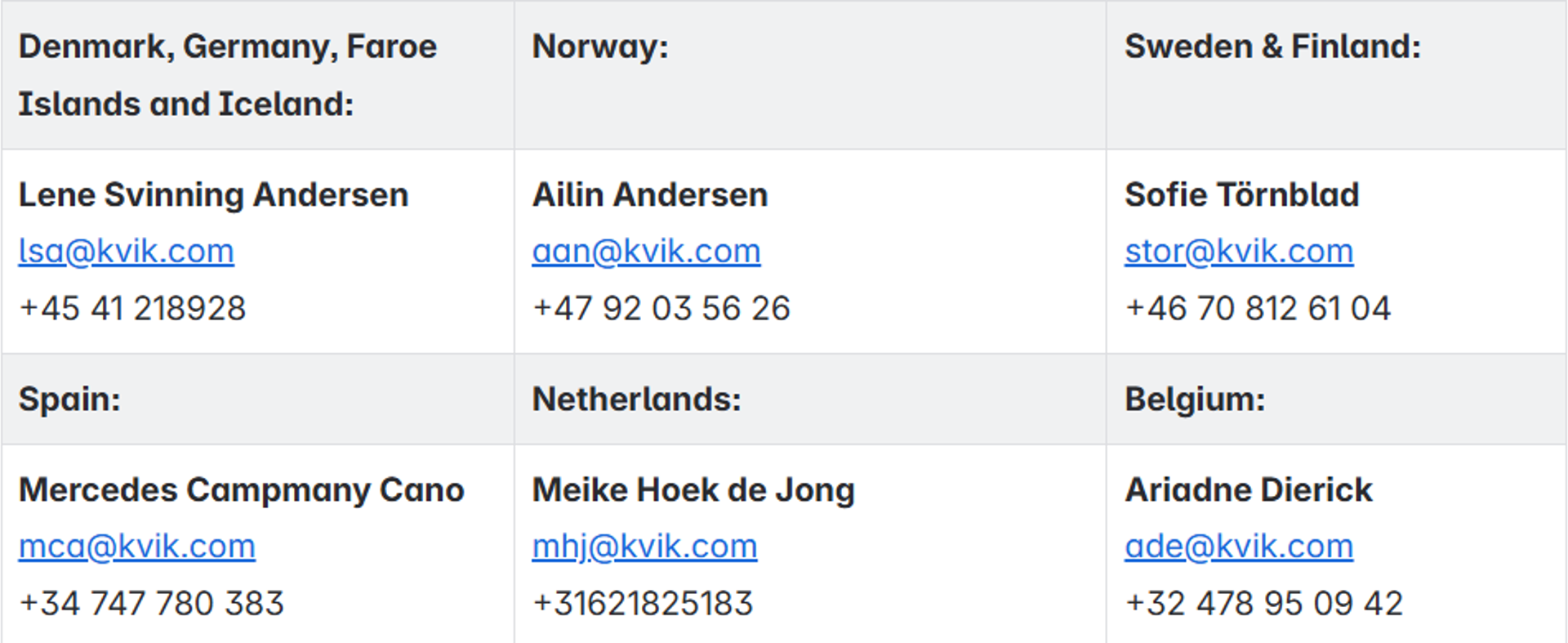
Task: Click the name Meike Hoek de Jong
Action: [693, 490]
